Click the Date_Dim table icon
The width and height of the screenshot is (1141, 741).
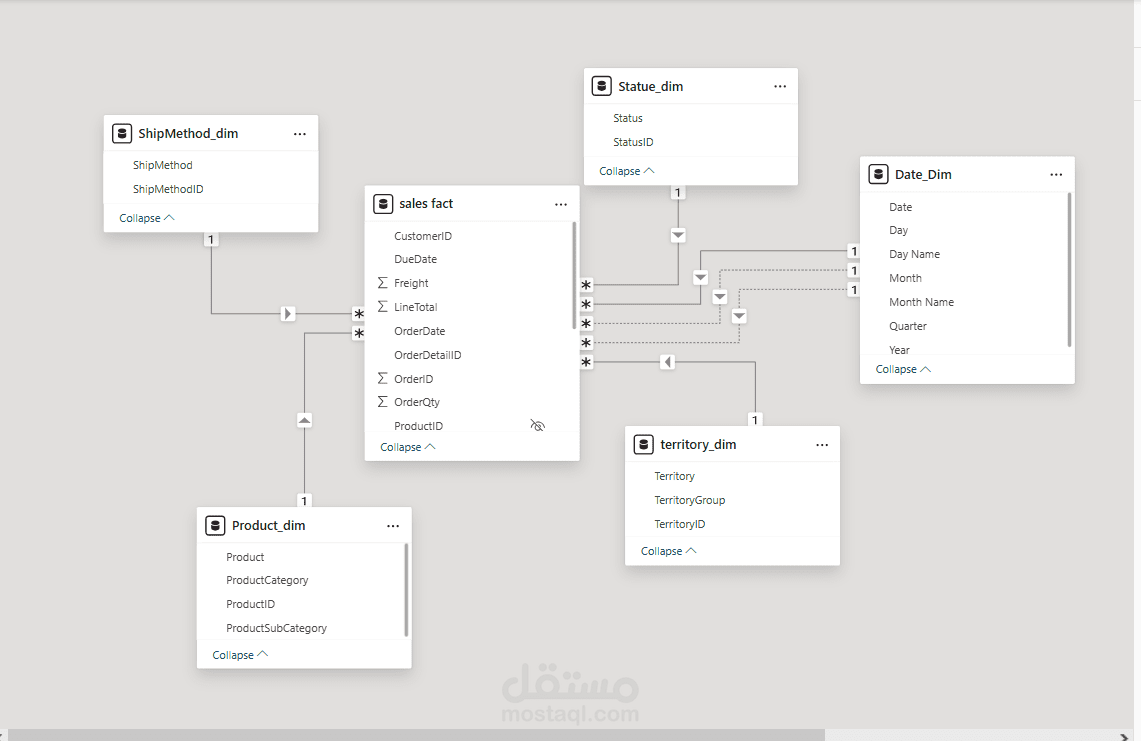click(x=879, y=174)
